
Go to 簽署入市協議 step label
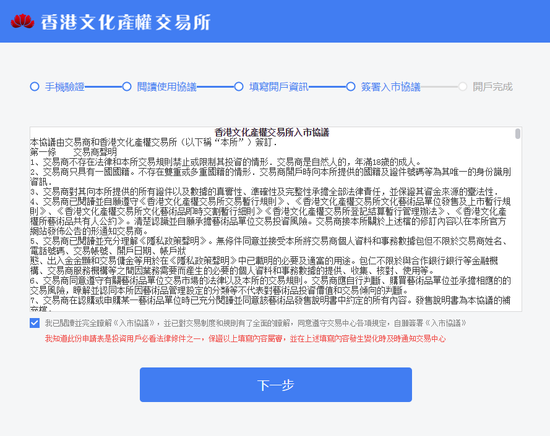(391, 87)
